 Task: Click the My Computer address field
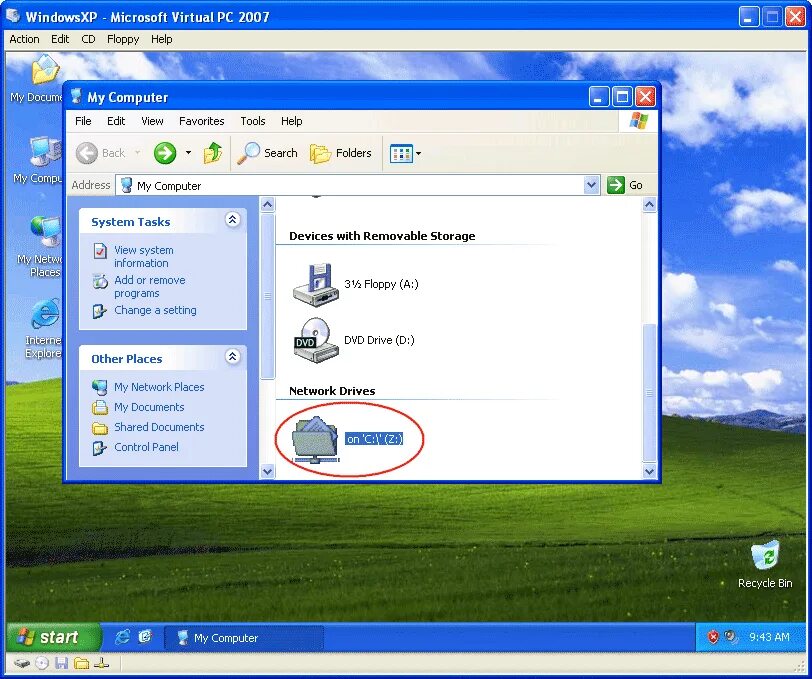tap(350, 185)
